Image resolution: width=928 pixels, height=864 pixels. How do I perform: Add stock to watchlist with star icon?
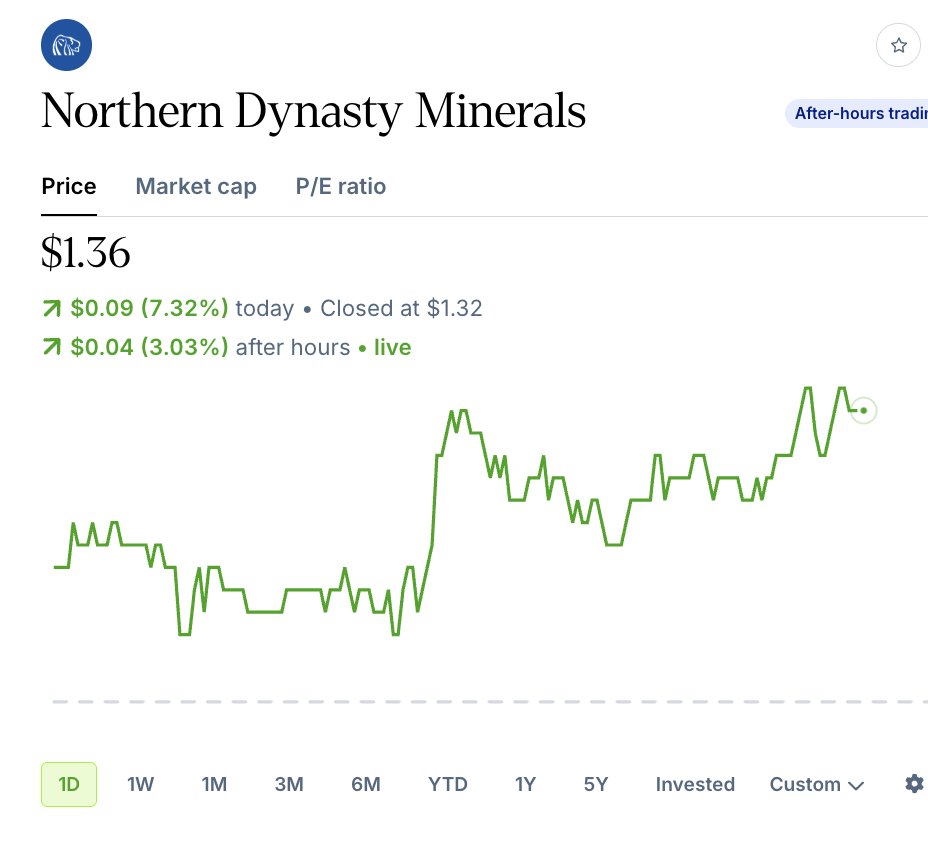pyautogui.click(x=898, y=45)
